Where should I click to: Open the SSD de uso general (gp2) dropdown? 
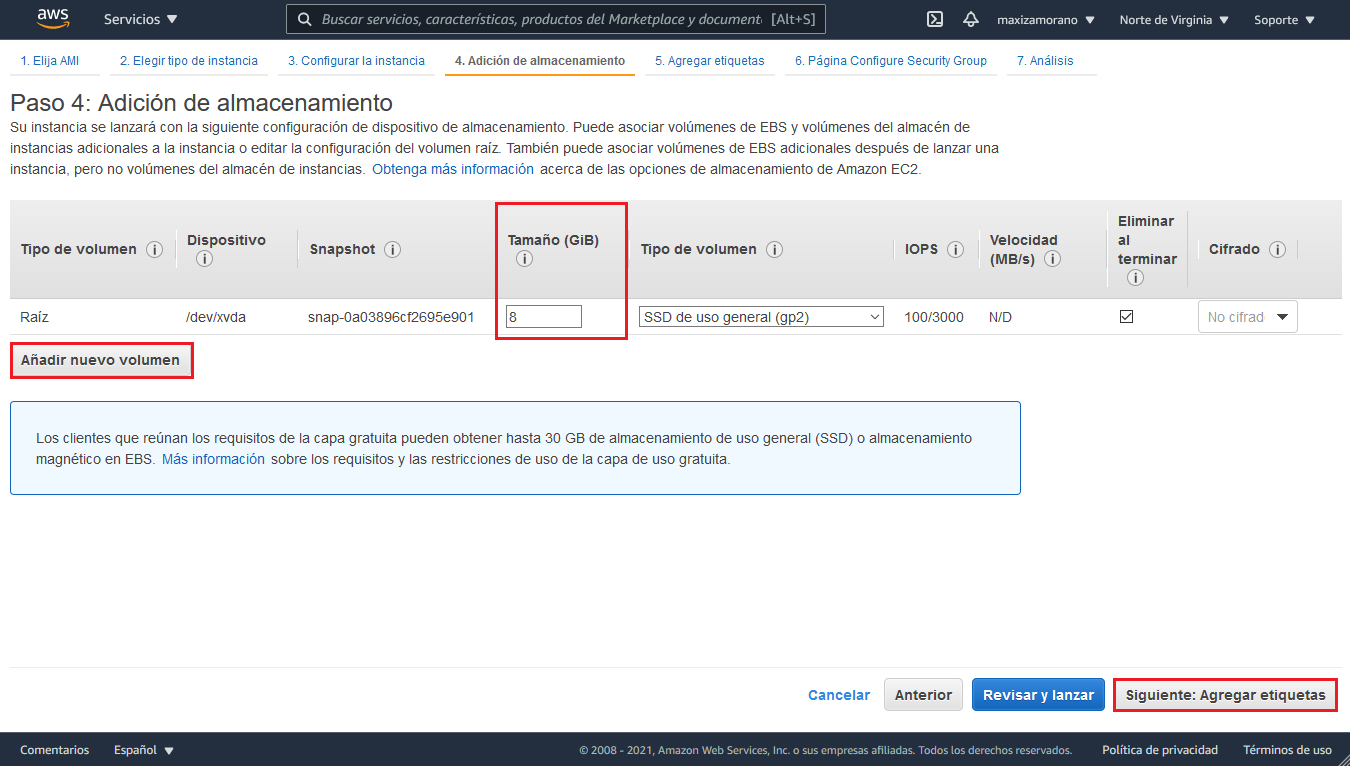761,317
